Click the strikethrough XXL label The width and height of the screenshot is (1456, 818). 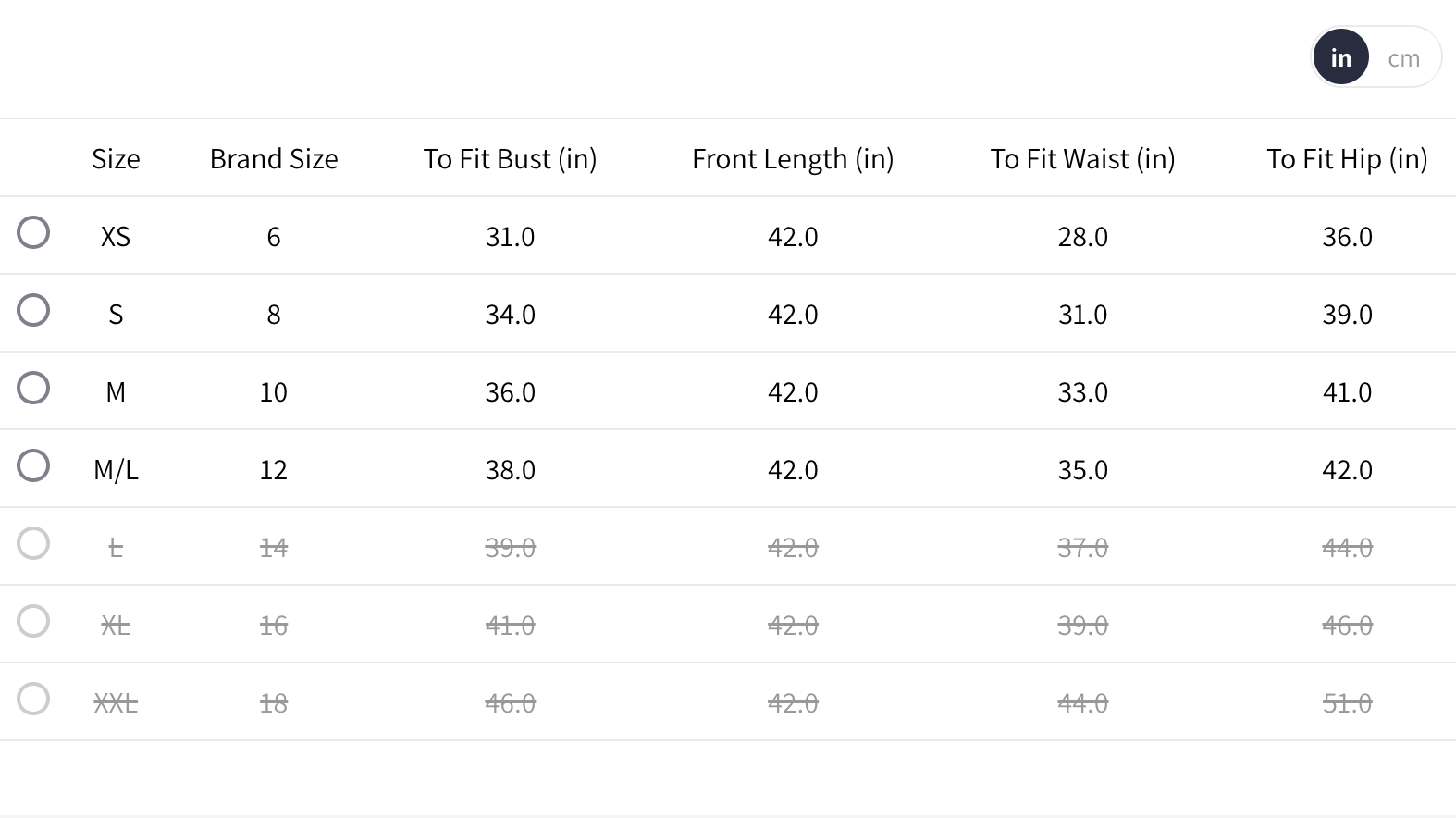pos(116,703)
